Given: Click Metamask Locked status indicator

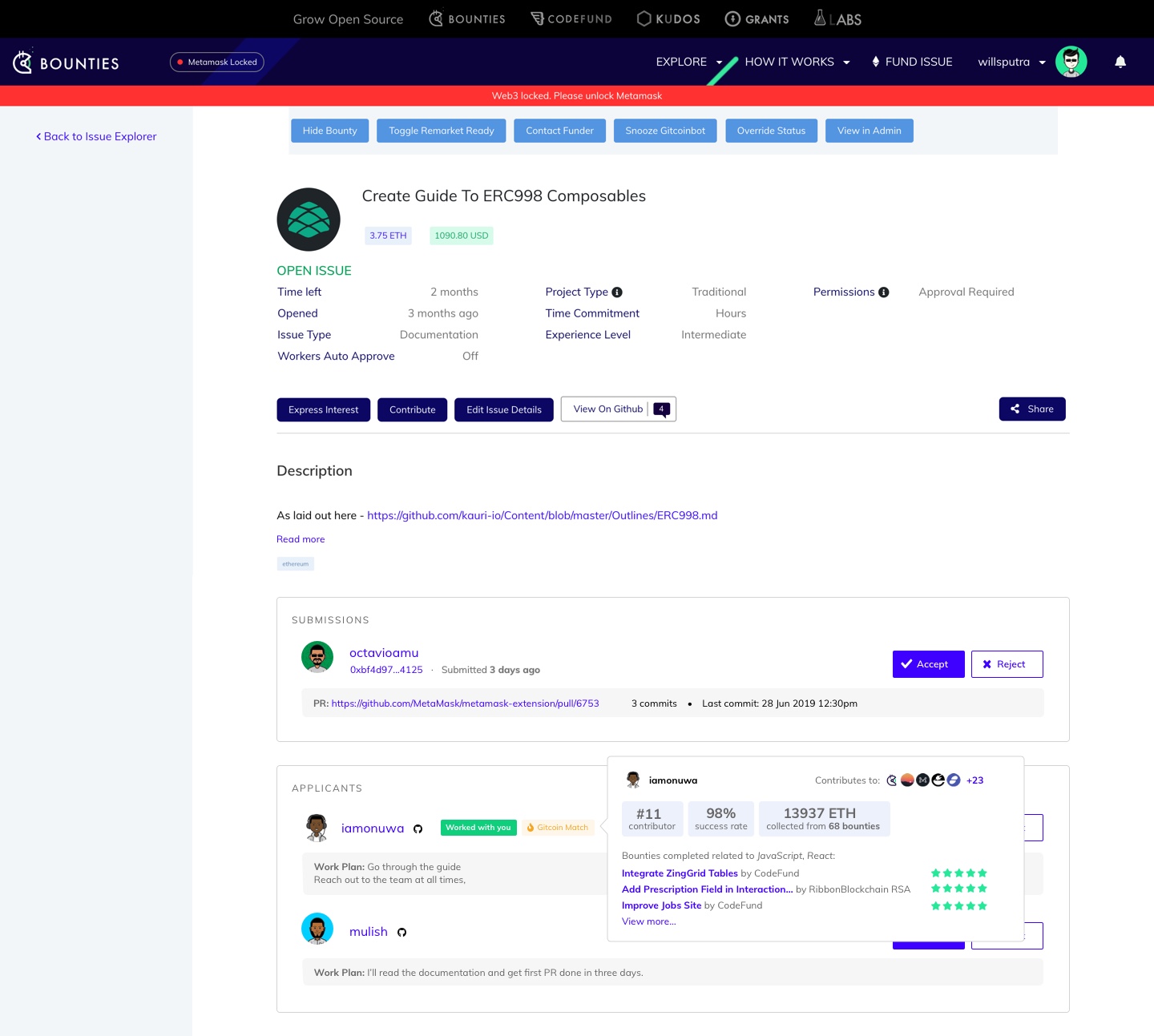Looking at the screenshot, I should click(217, 62).
